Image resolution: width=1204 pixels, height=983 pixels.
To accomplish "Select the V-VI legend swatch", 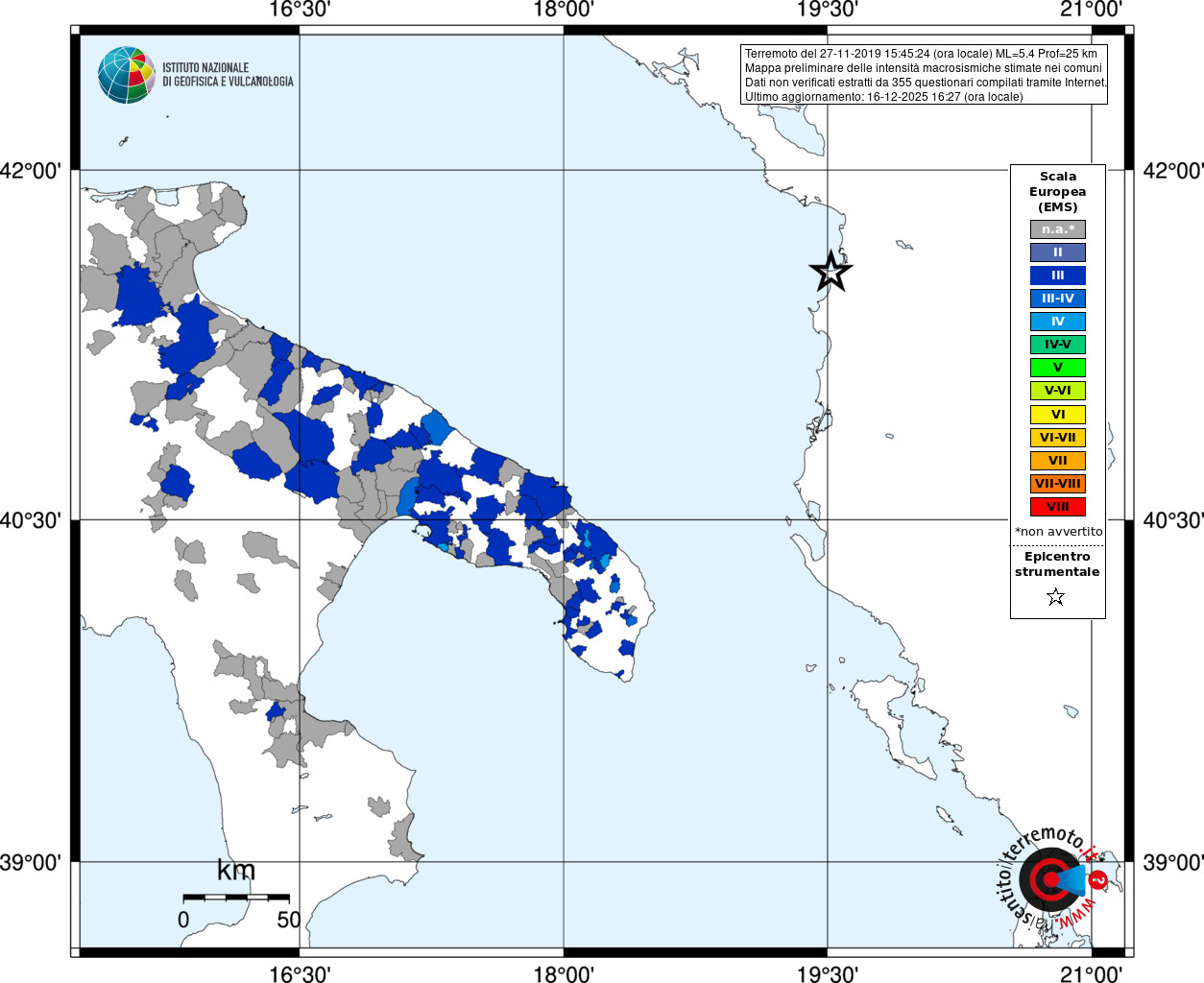I will tap(1058, 391).
